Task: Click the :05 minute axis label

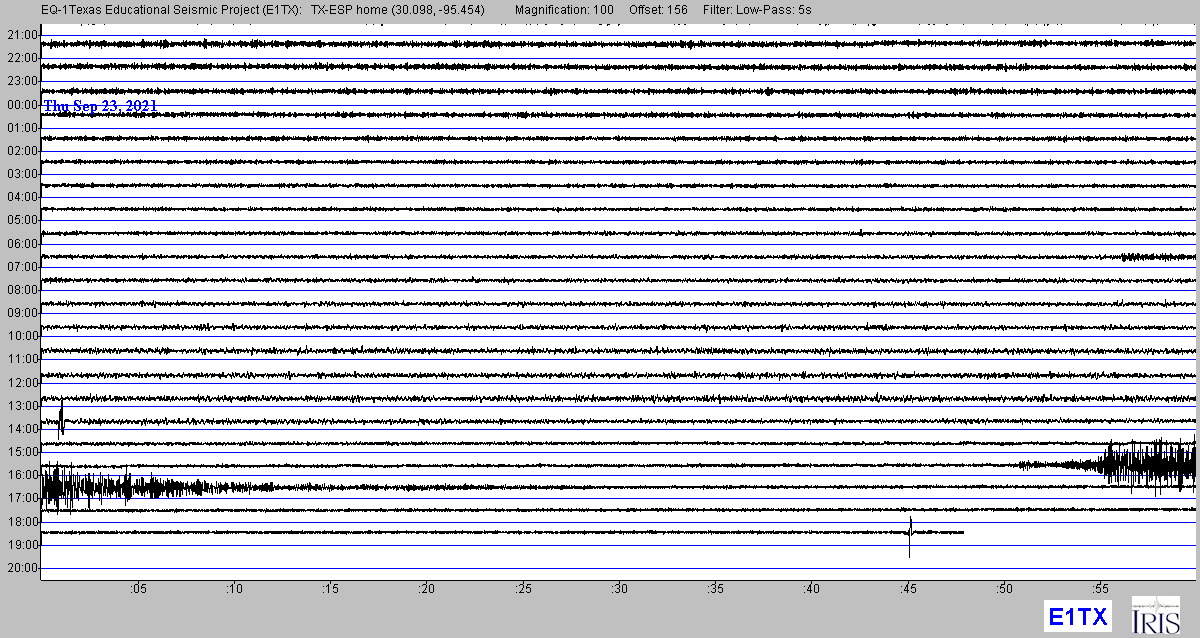Action: tap(137, 588)
